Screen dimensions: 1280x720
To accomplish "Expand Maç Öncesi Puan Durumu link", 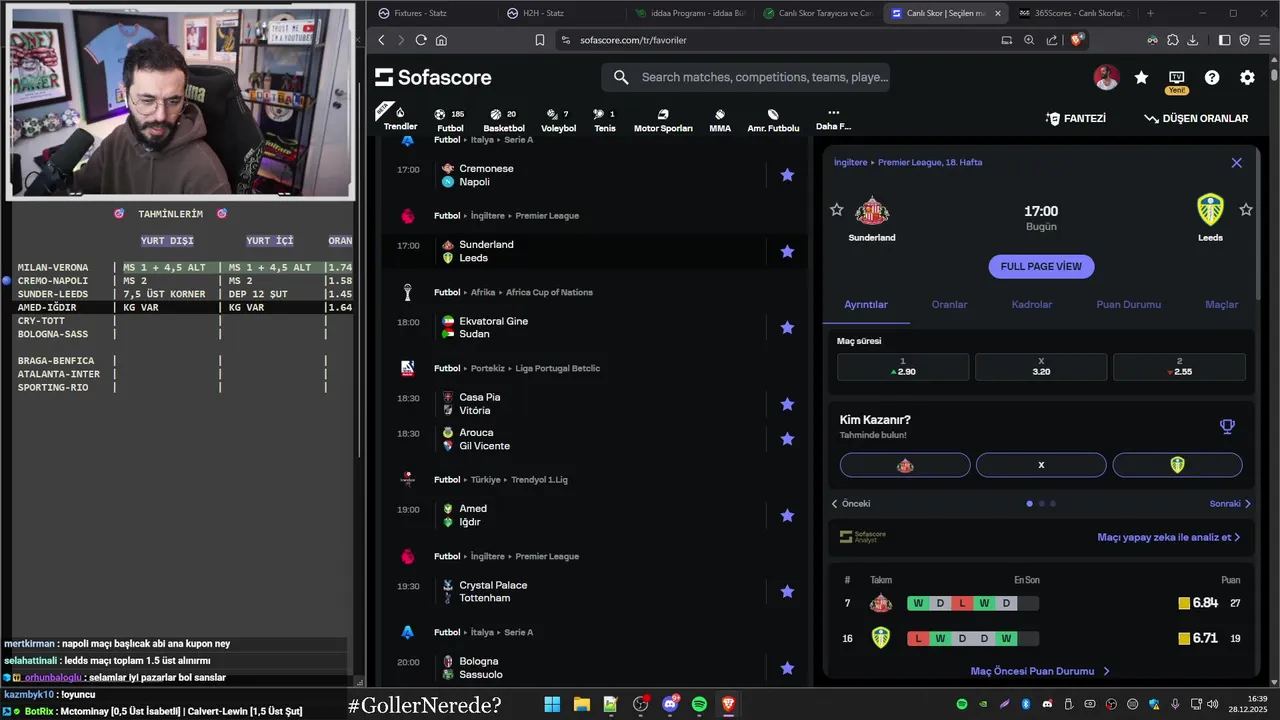I will tap(1040, 671).
